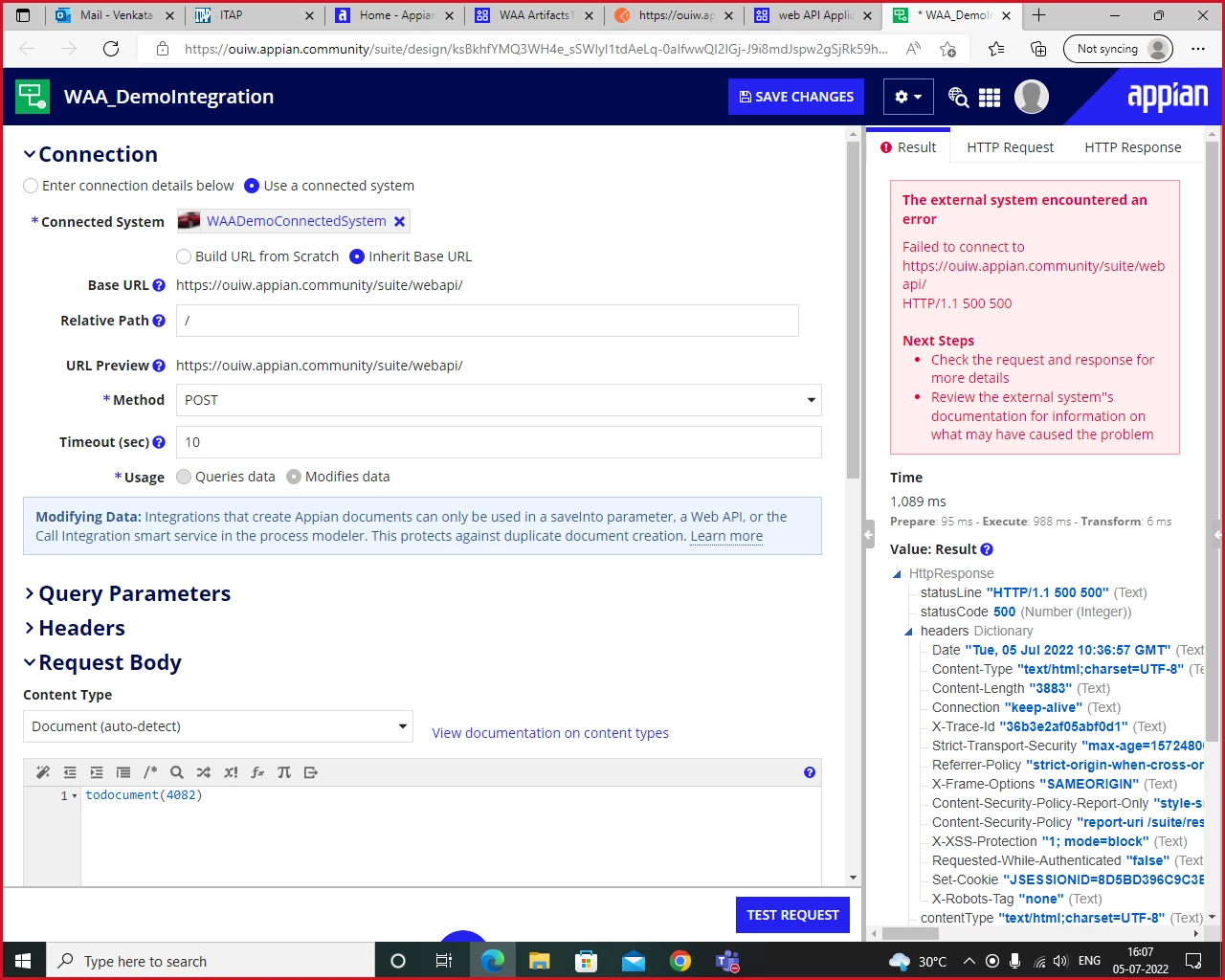
Task: Select 'Use a connected system' option
Action: [x=252, y=186]
